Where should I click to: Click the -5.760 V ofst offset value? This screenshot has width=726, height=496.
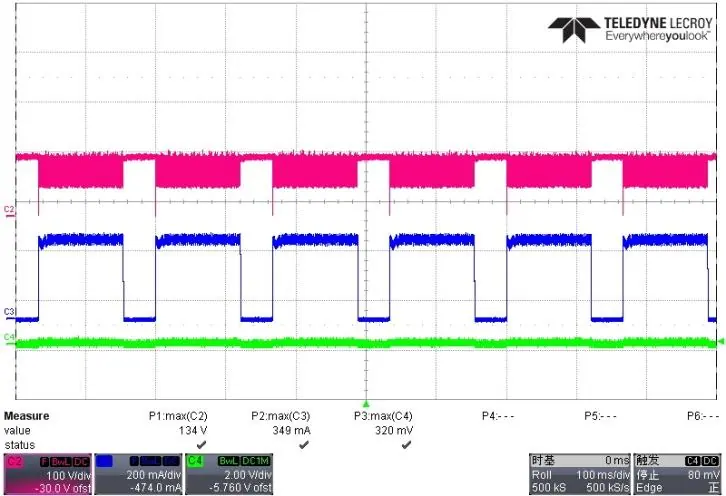point(240,488)
